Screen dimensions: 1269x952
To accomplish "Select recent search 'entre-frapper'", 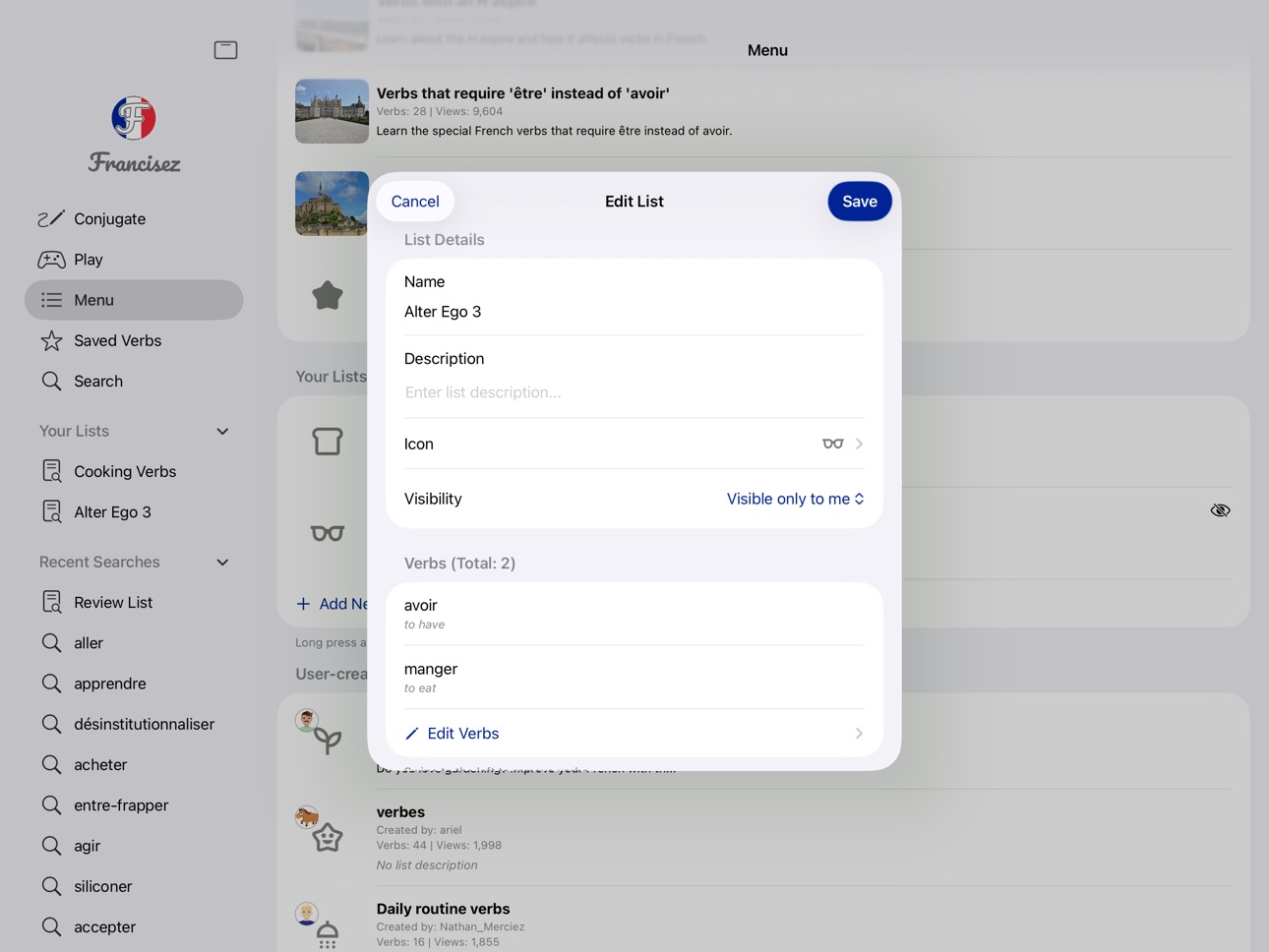I will 134,804.
